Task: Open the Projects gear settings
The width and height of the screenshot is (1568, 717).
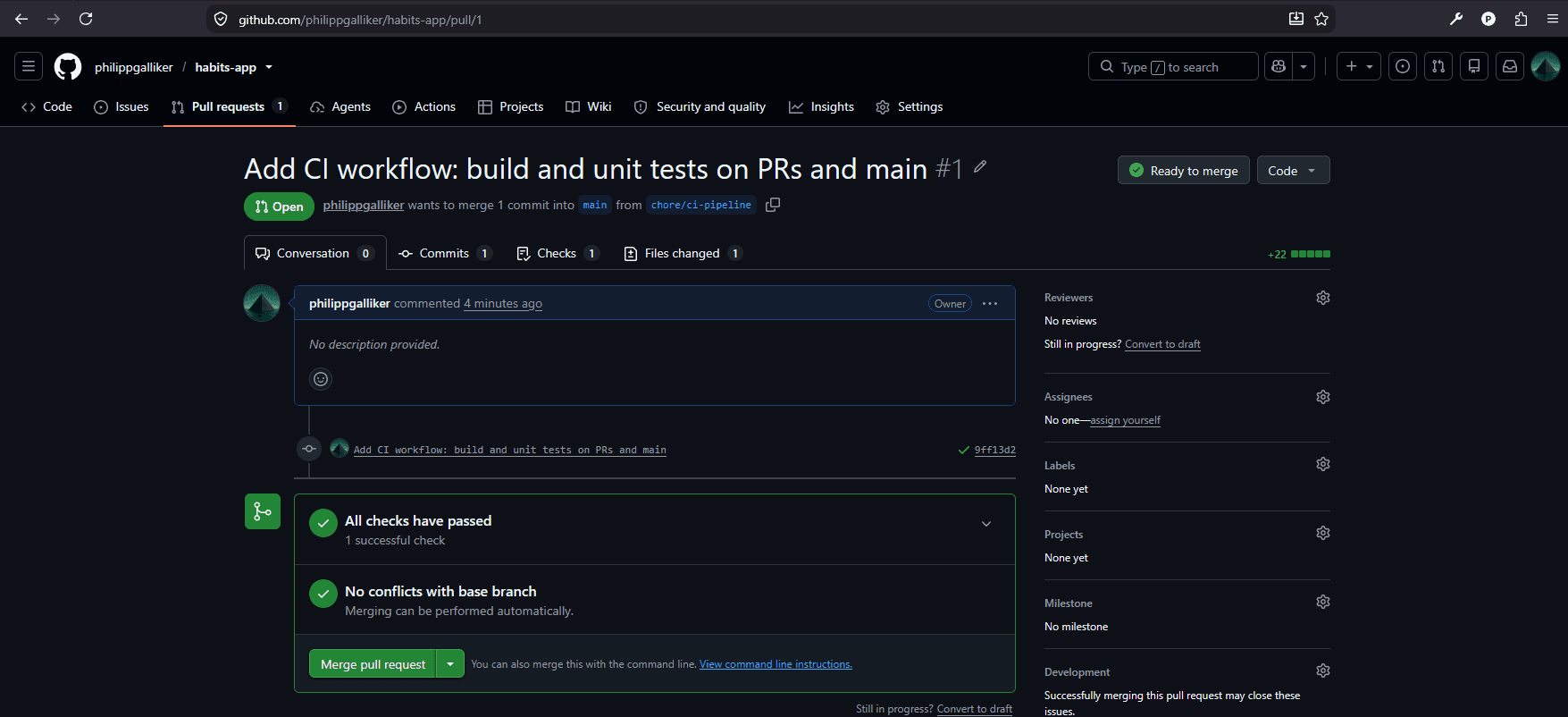Action: [x=1323, y=533]
